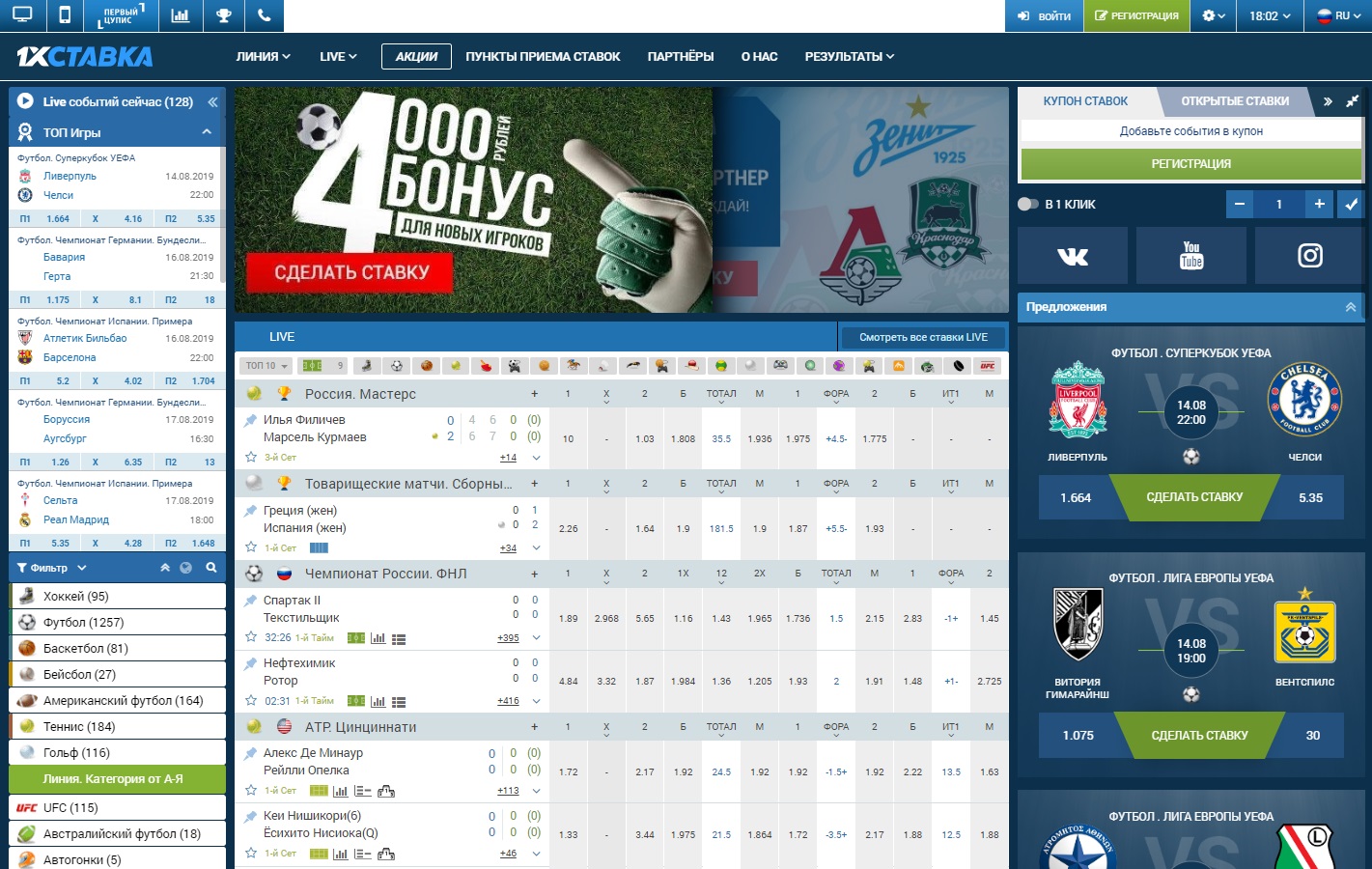Favorite the Илья Филичев match with the star
Image resolution: width=1372 pixels, height=869 pixels.
pyautogui.click(x=251, y=457)
